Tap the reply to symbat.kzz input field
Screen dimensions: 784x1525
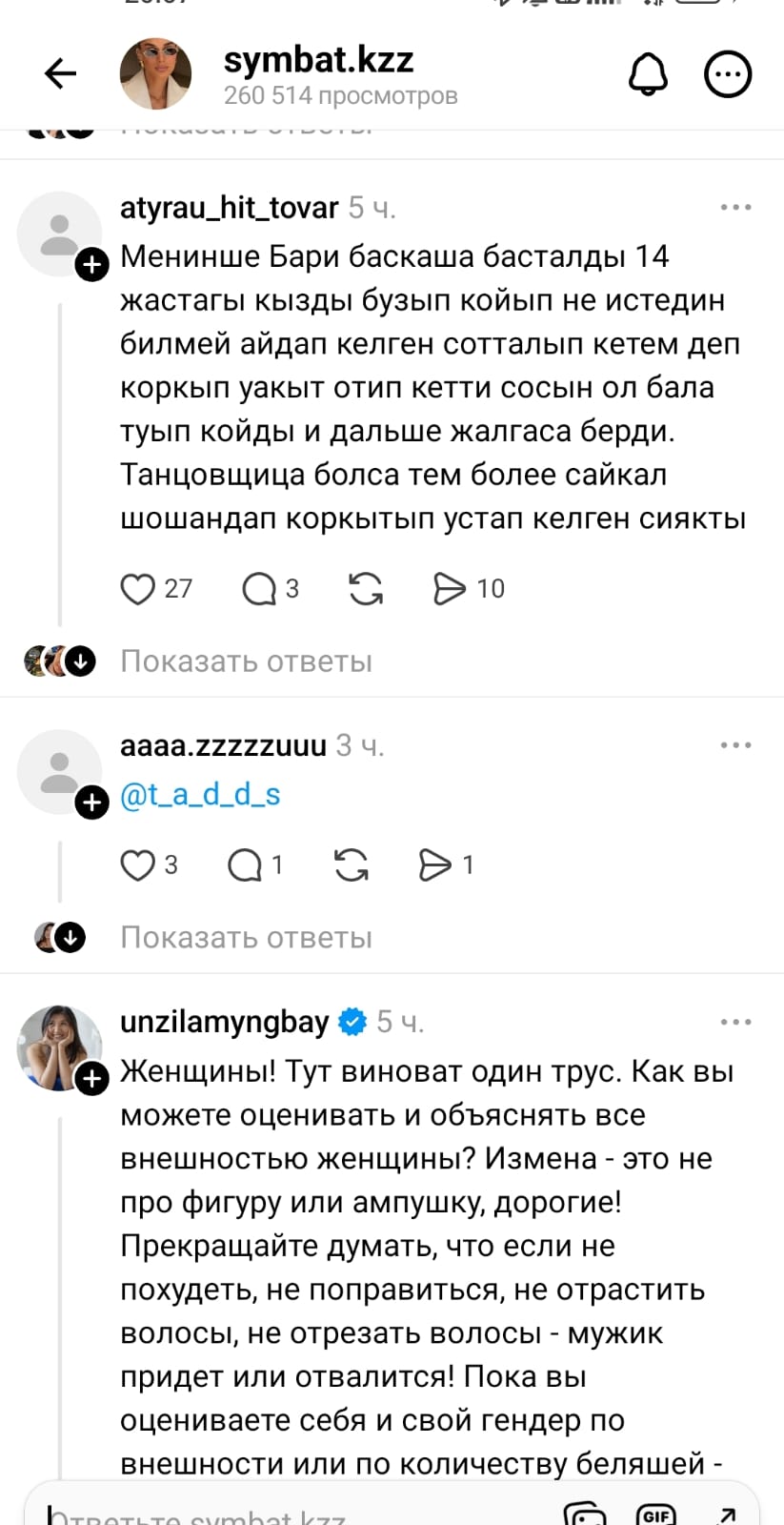(286, 1511)
